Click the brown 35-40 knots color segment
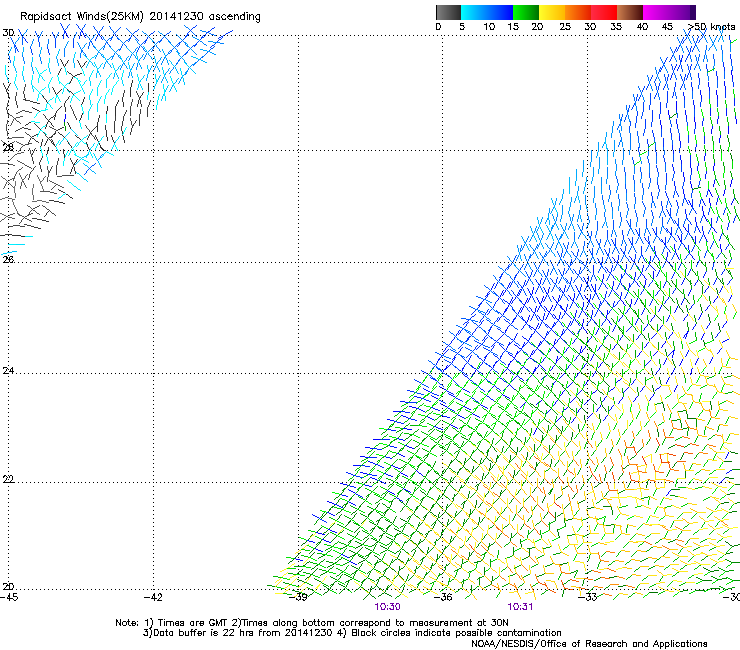Image resolution: width=740 pixels, height=650 pixels. click(630, 12)
